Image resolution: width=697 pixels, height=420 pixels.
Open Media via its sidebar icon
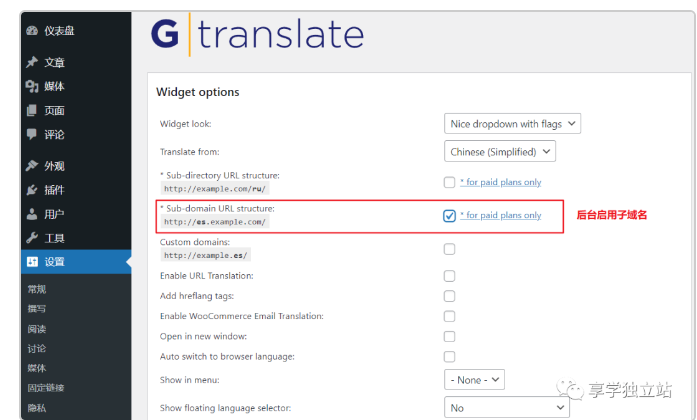pyautogui.click(x=32, y=86)
